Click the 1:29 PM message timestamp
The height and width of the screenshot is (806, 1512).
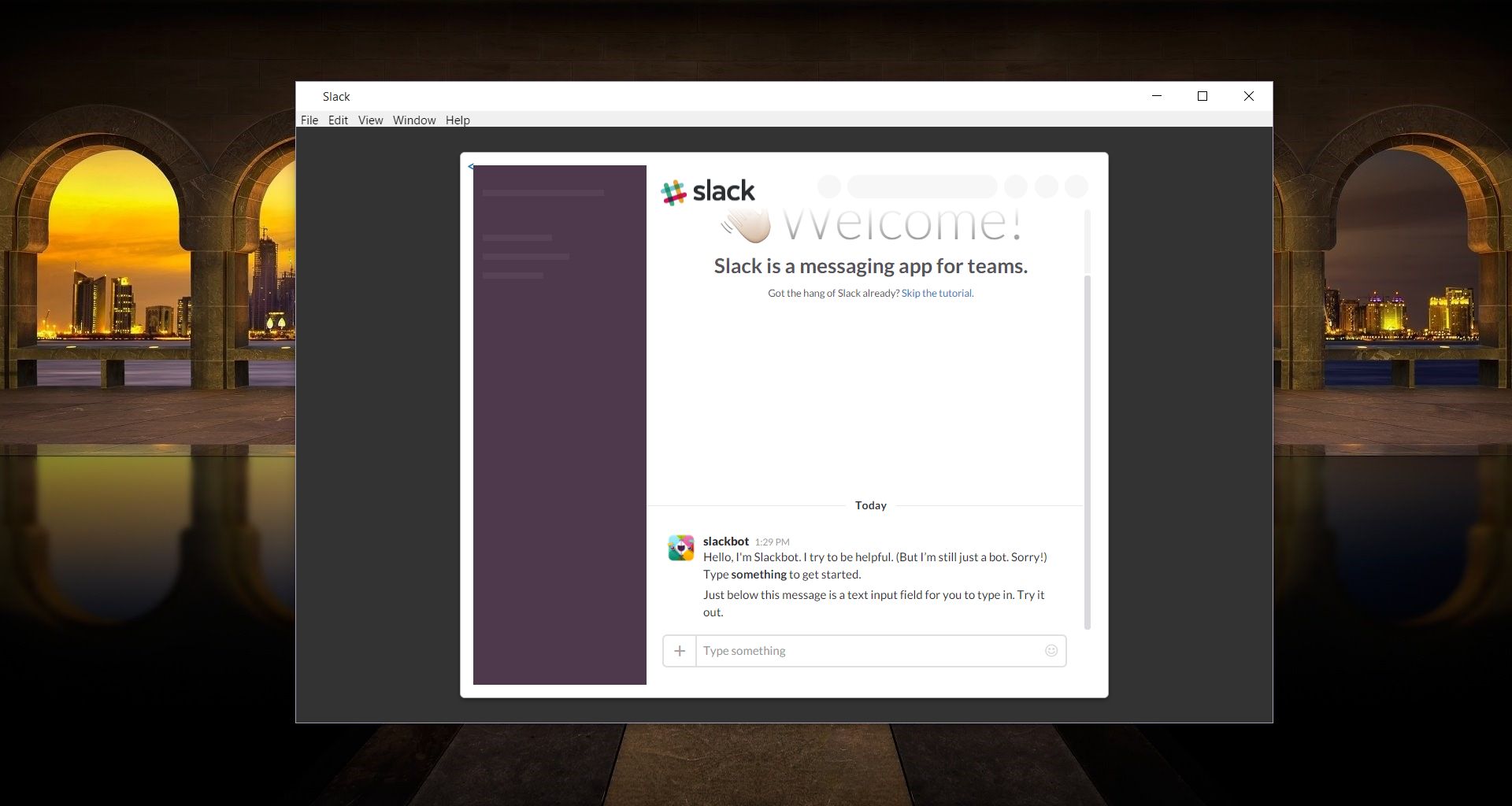[773, 542]
